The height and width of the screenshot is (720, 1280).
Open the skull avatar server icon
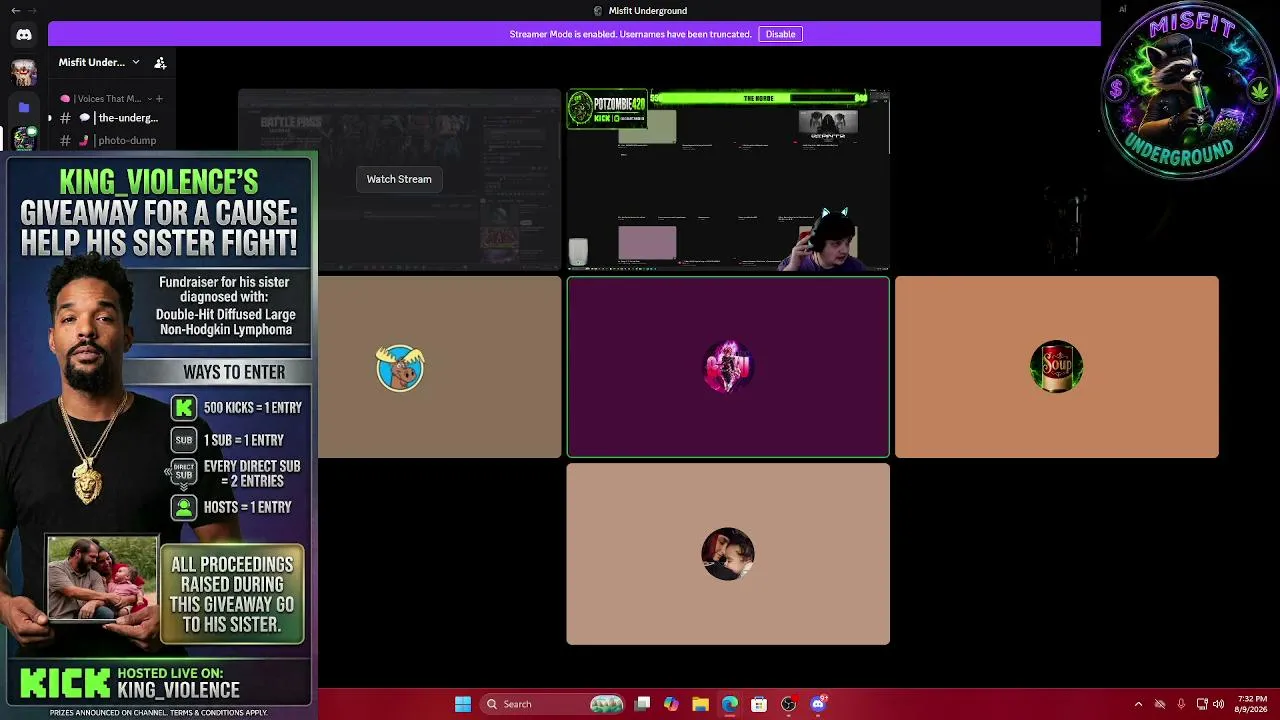24,72
